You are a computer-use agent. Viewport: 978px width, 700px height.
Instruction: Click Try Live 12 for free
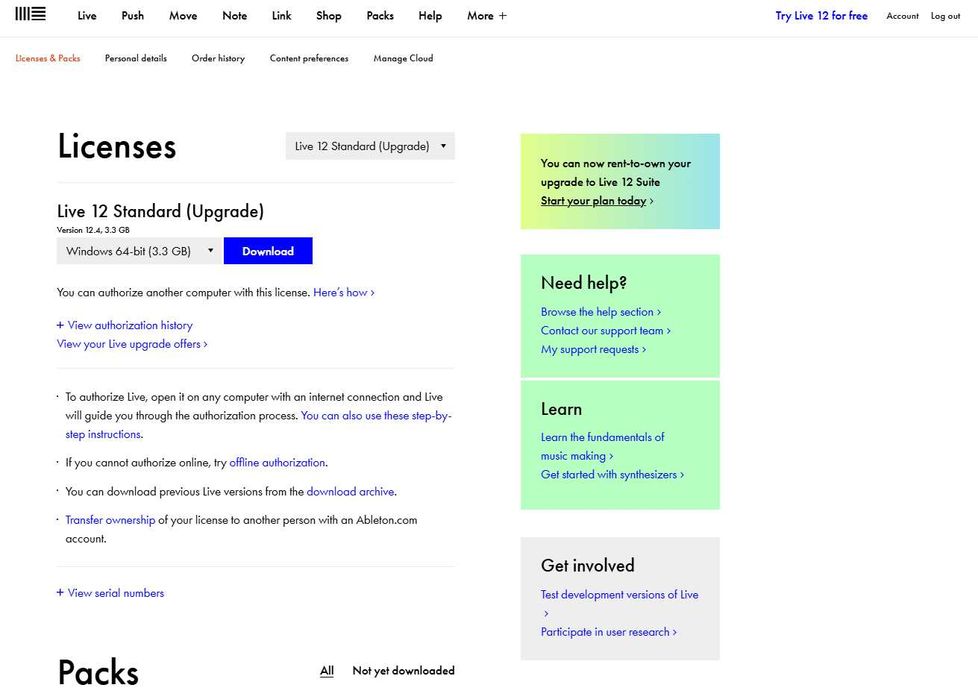(x=821, y=16)
